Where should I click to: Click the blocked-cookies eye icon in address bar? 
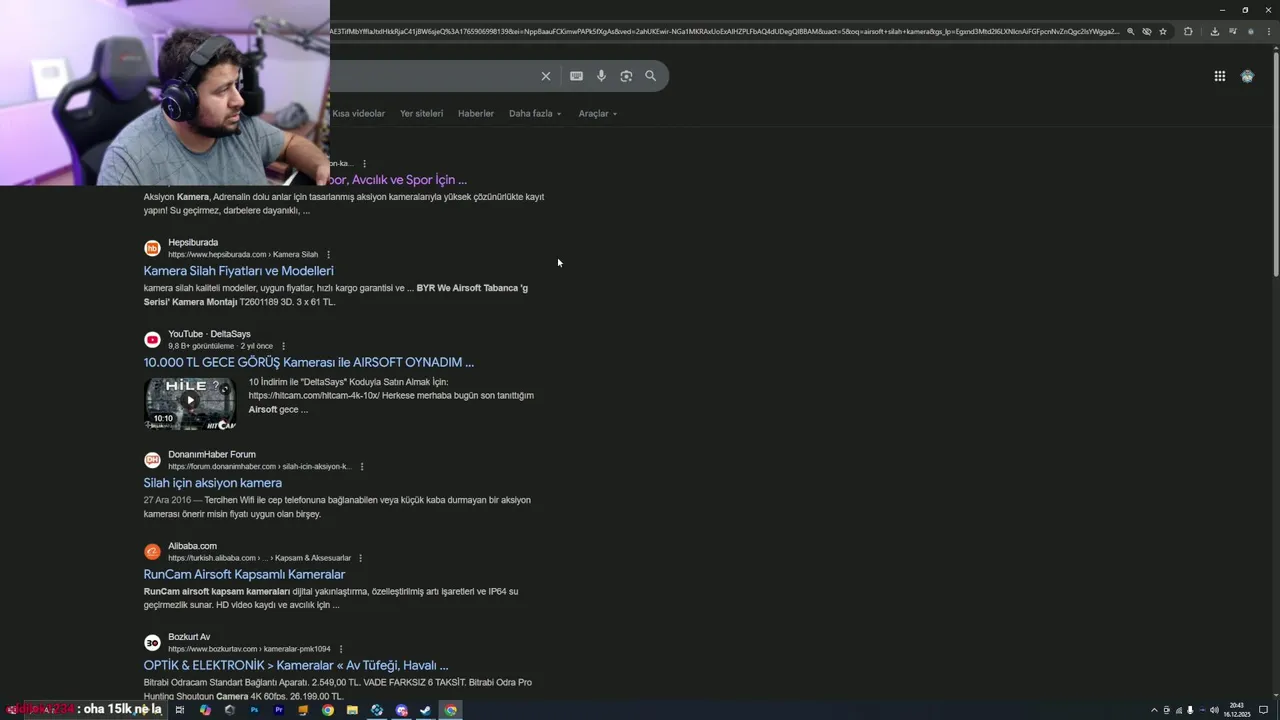pos(1147,31)
